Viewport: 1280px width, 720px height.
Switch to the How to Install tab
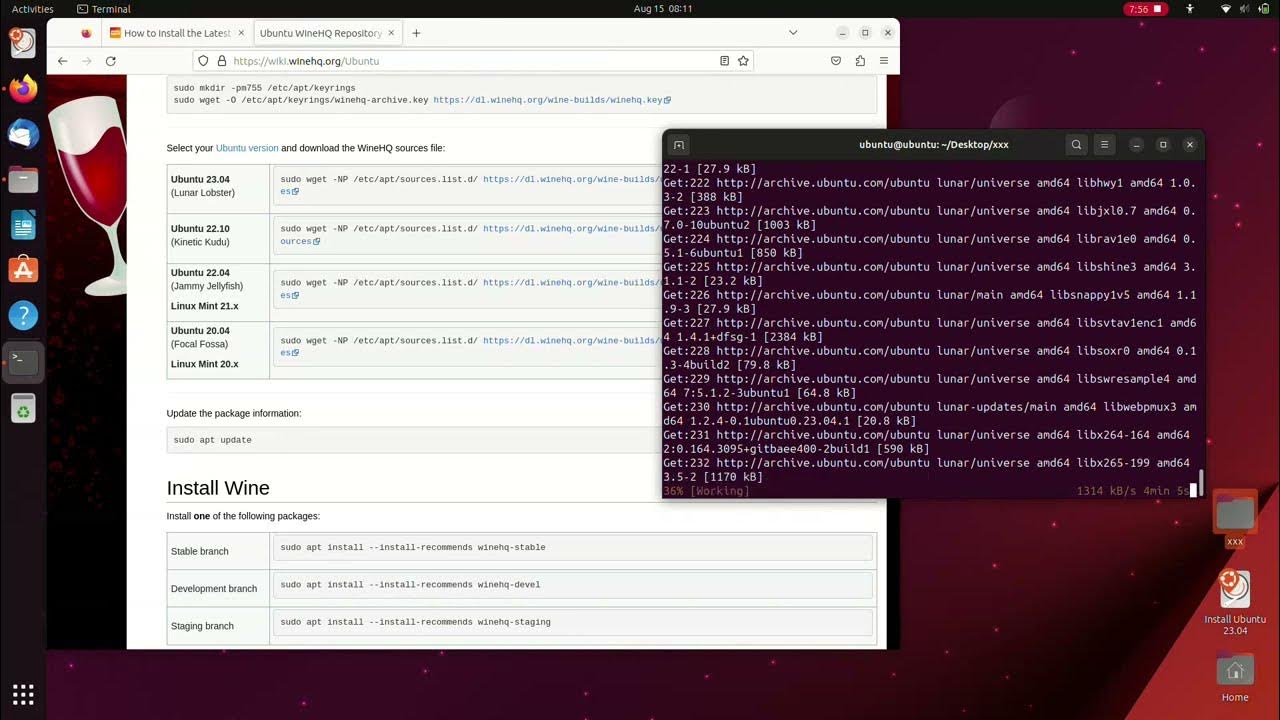tap(177, 33)
